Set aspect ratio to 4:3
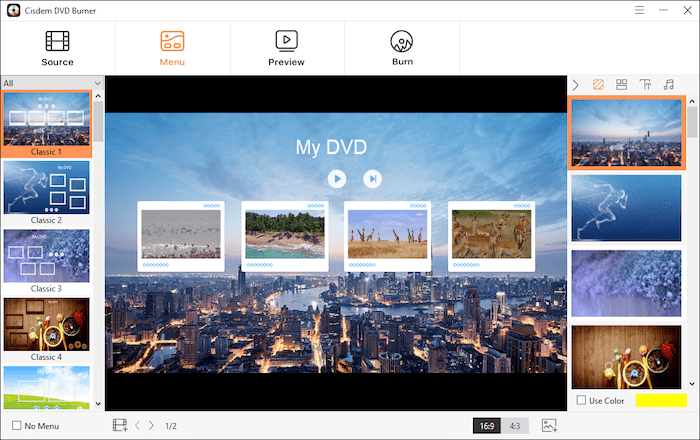Screen dimensions: 700x440 coord(515,426)
